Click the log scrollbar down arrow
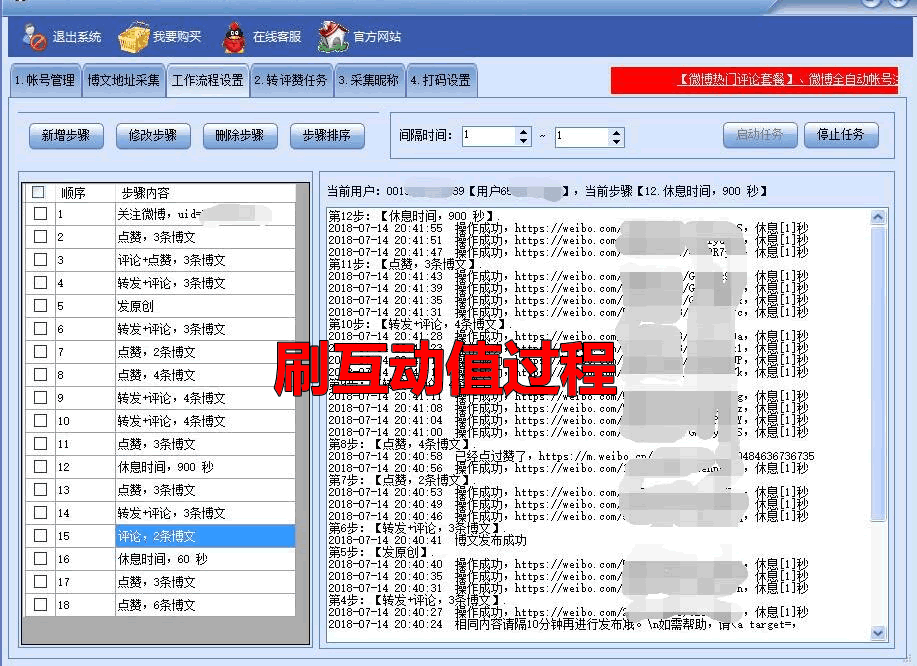The image size is (917, 666). click(878, 633)
